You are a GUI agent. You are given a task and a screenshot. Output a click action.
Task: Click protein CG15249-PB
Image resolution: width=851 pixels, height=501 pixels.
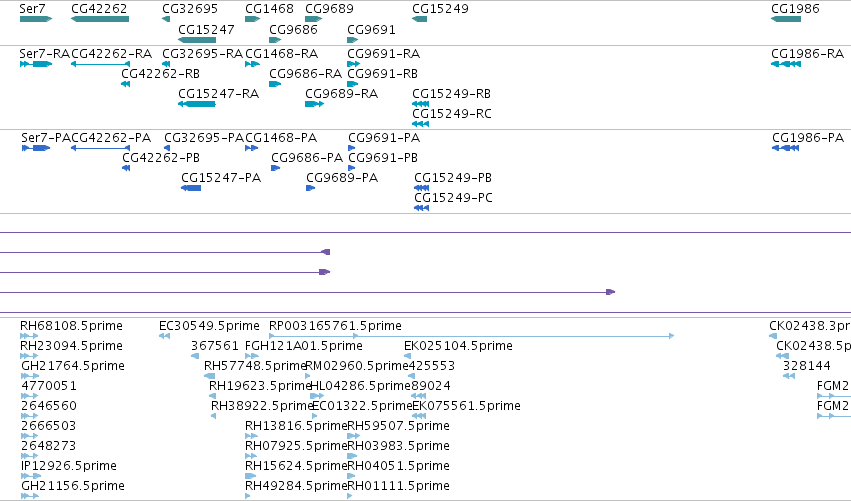click(422, 188)
